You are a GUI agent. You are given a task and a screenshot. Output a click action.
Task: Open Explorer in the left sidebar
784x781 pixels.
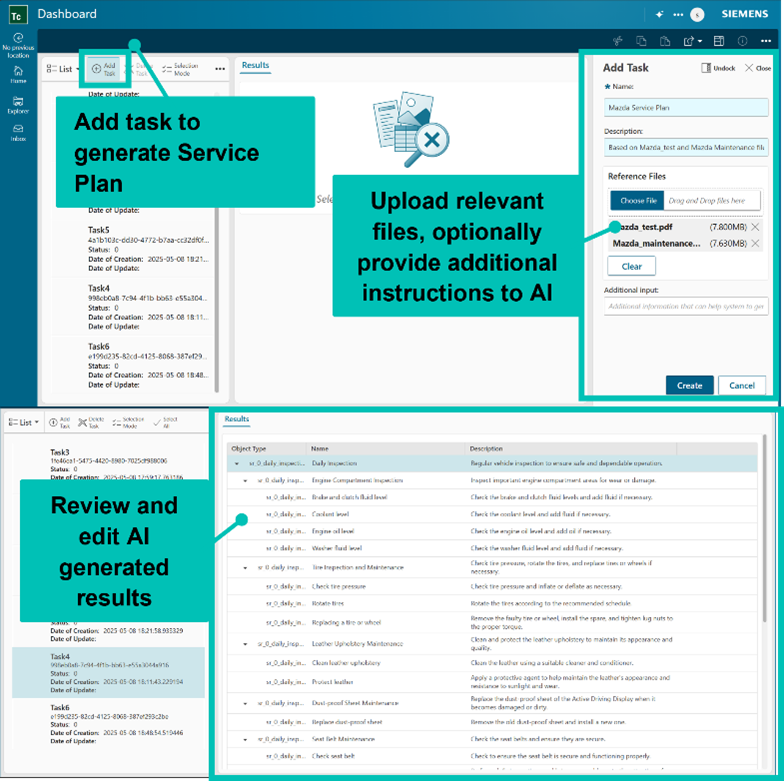coord(18,104)
